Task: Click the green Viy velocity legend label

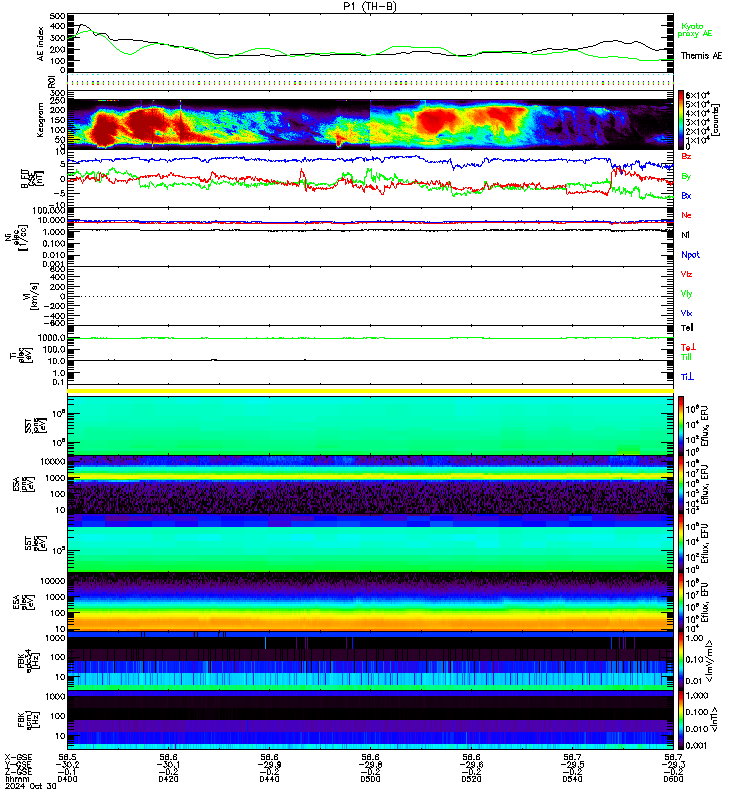Action: (x=686, y=294)
